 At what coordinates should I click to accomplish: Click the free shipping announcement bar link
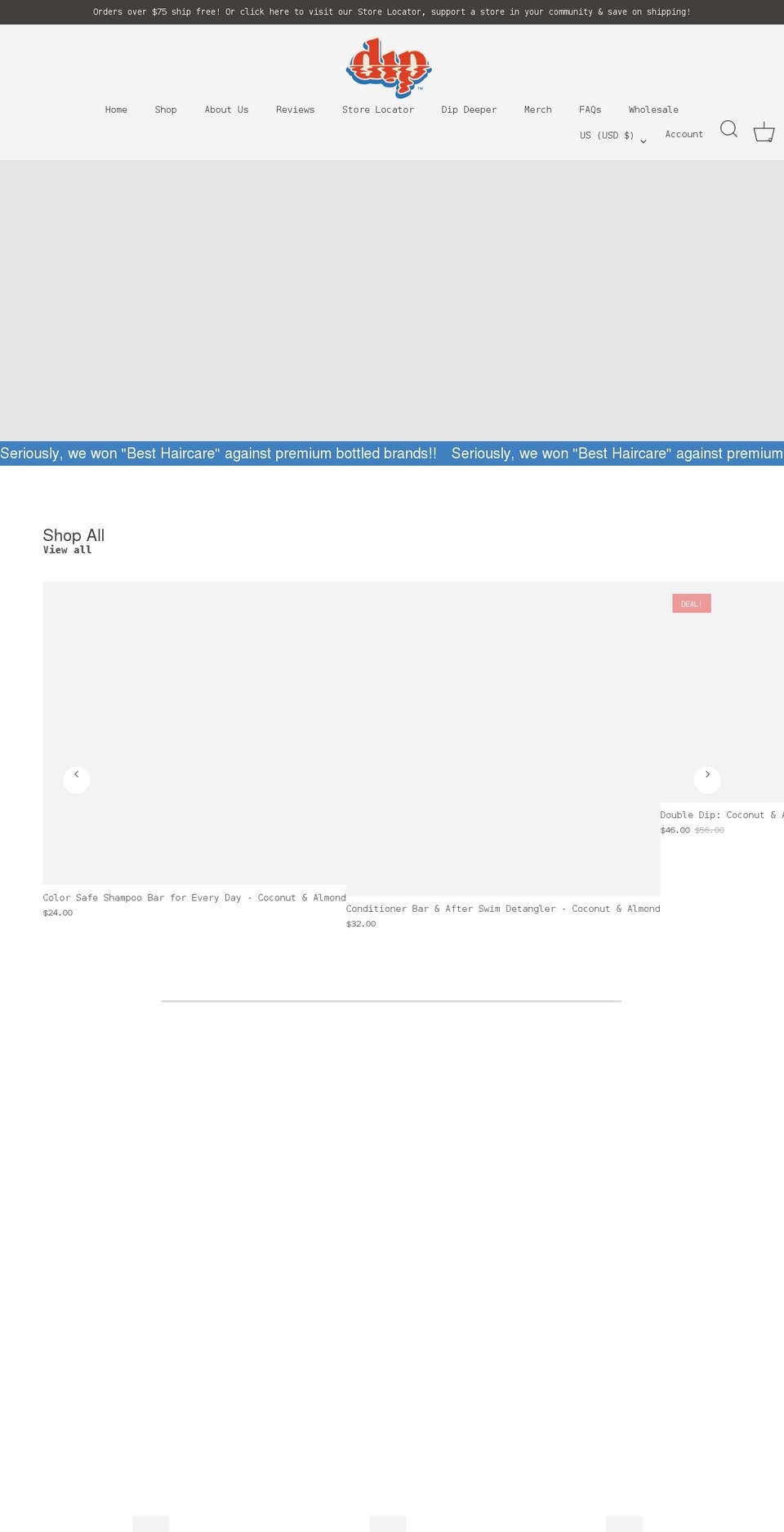tap(392, 12)
